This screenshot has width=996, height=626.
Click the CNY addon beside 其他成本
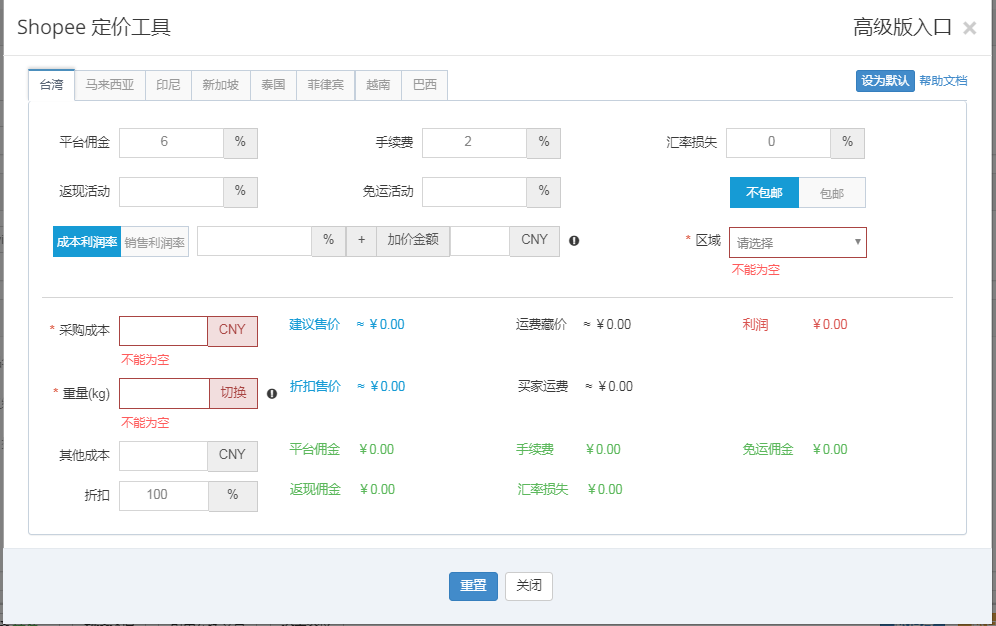232,456
